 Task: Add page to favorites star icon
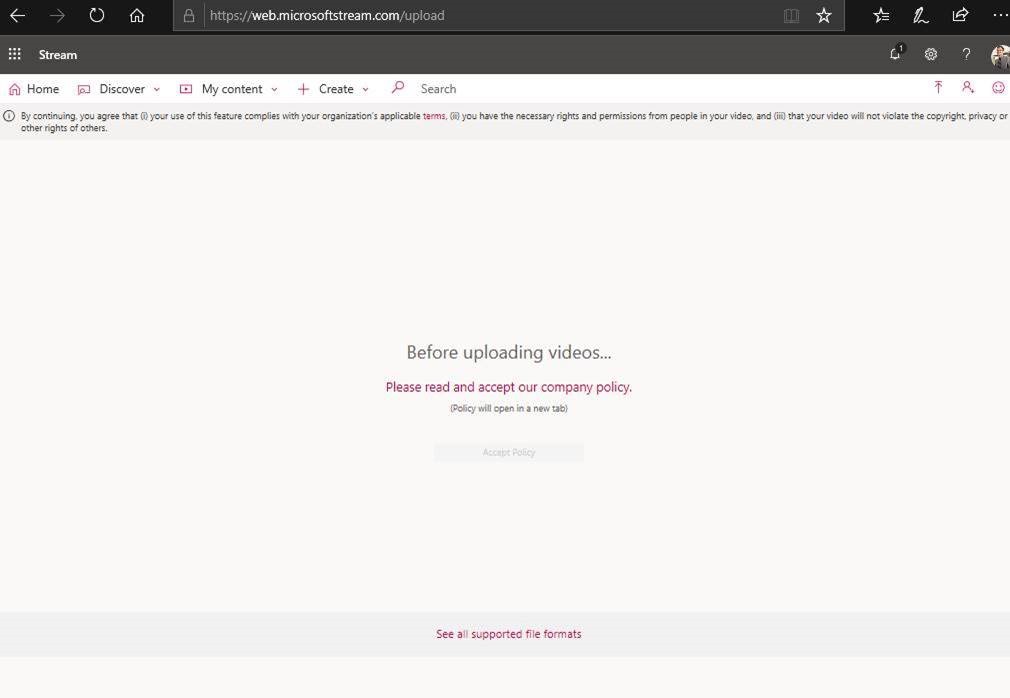[x=824, y=16]
